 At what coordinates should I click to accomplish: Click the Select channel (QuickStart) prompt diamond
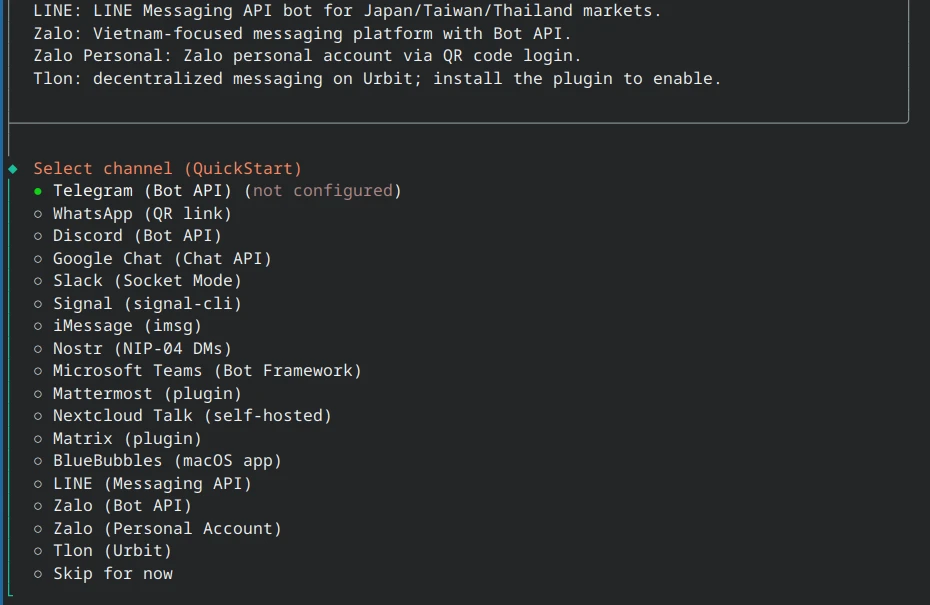(17, 168)
